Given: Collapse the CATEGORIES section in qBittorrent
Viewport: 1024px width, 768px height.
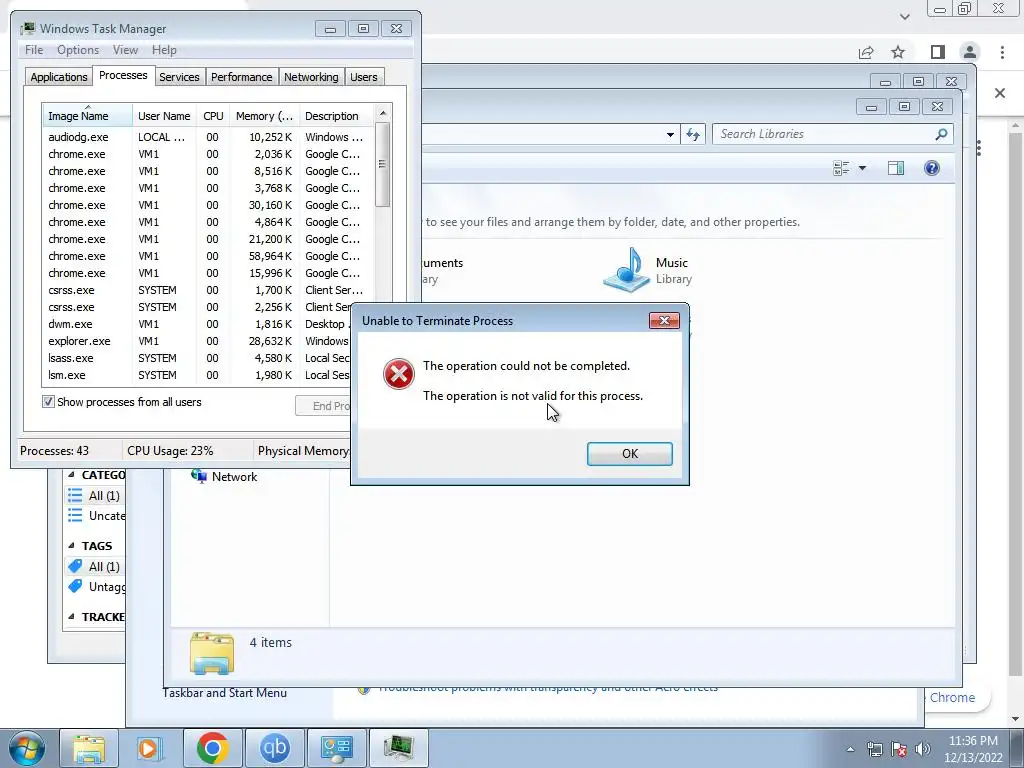Looking at the screenshot, I should tap(71, 475).
